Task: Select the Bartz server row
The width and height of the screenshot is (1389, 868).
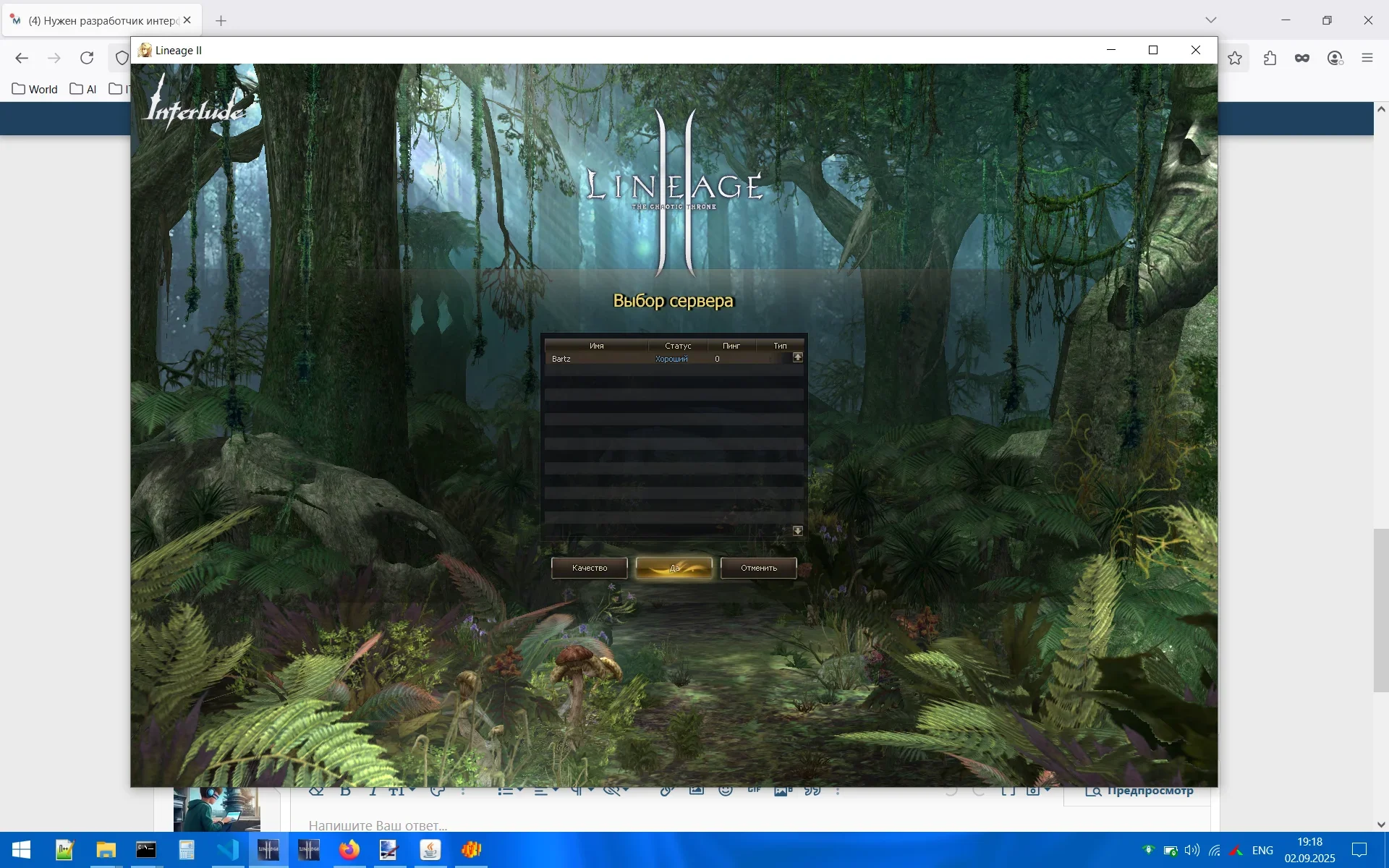Action: [x=669, y=359]
